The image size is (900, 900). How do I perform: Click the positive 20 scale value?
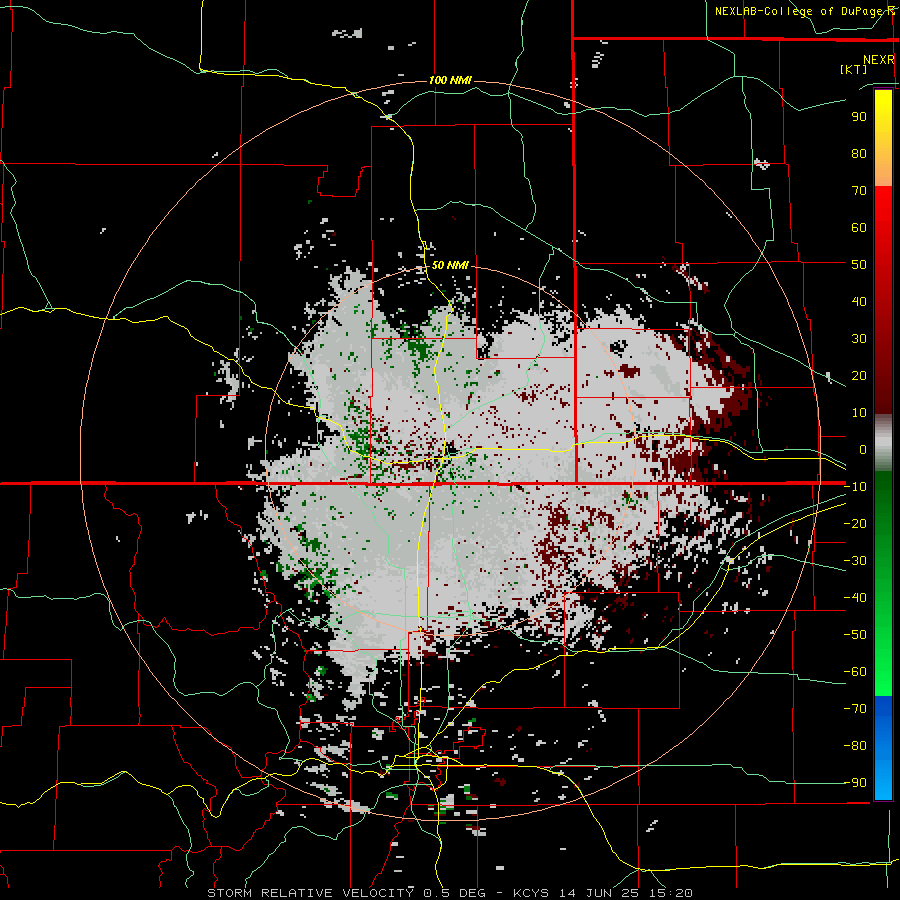859,376
